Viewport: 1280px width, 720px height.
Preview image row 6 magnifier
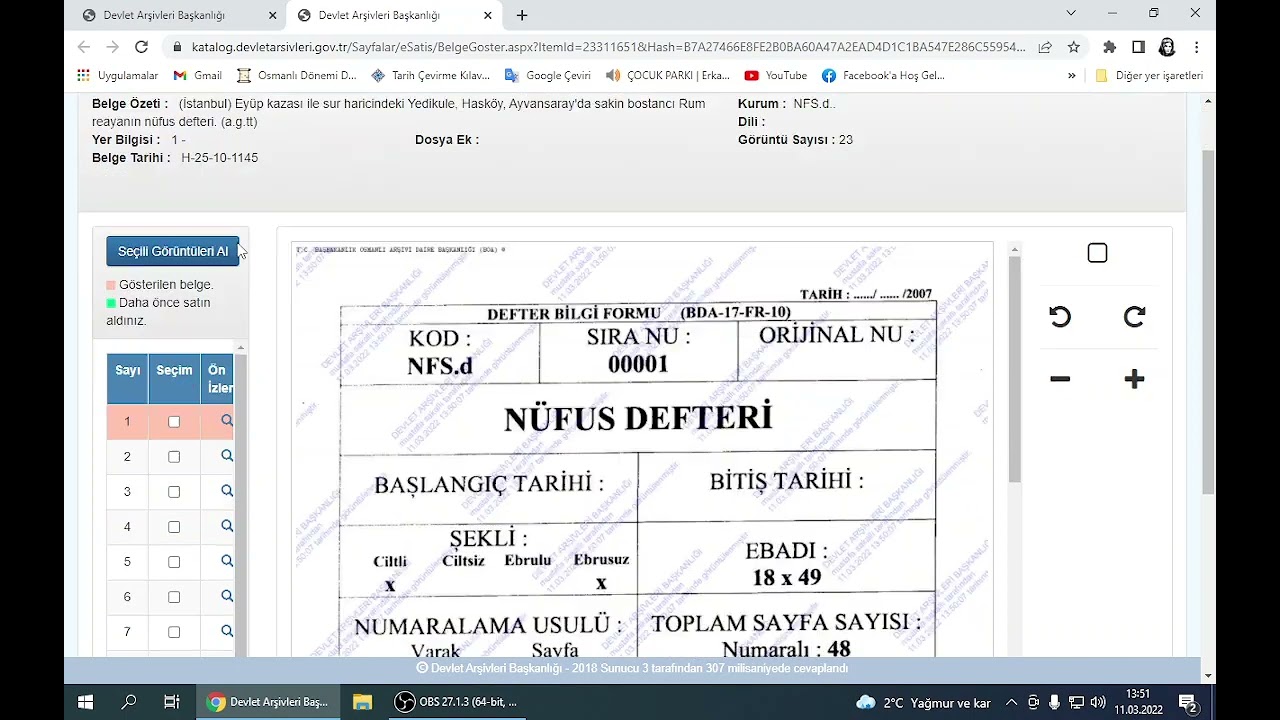click(x=227, y=596)
